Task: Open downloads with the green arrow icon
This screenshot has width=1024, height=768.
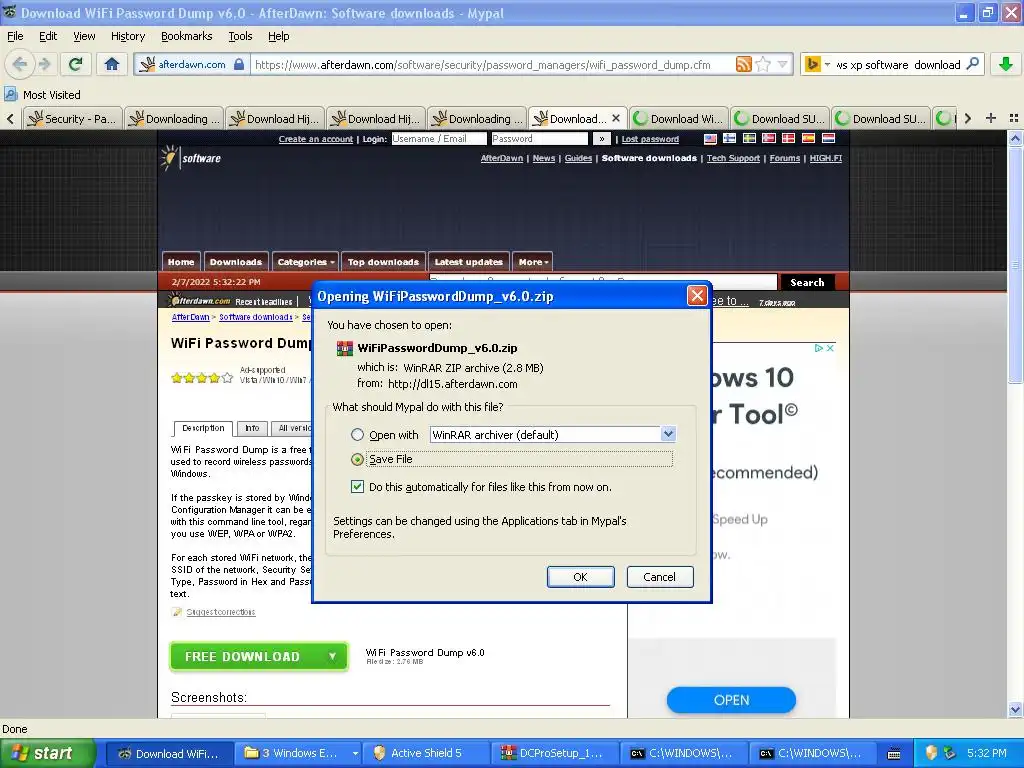Action: pyautogui.click(x=1006, y=64)
